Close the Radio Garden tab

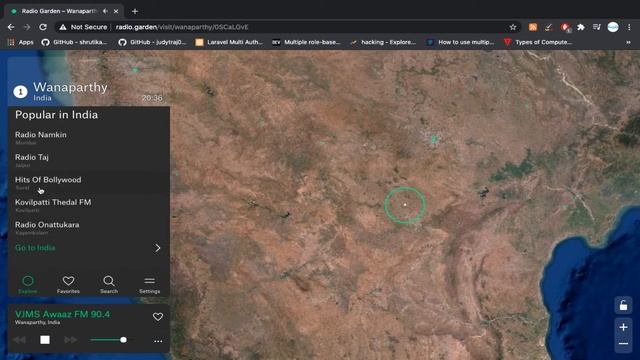116,11
